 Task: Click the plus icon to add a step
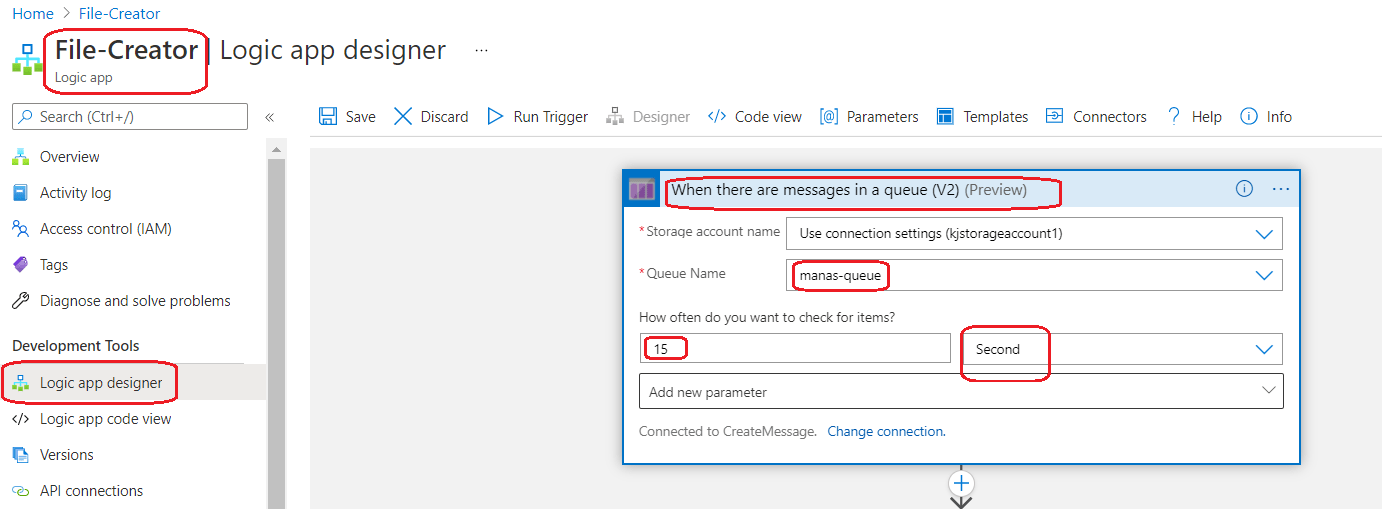tap(961, 483)
